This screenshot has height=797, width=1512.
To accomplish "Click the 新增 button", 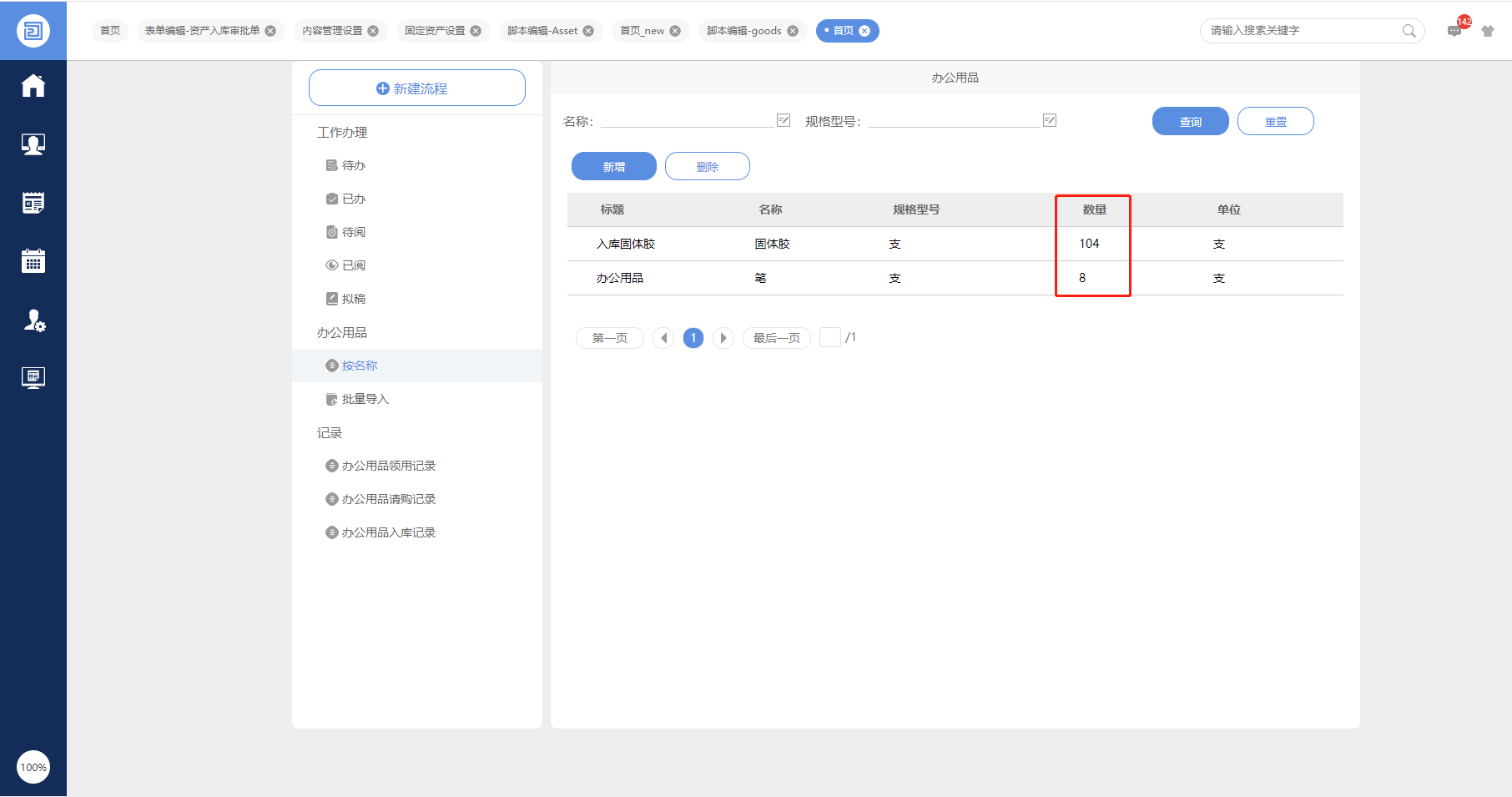I will 613,167.
